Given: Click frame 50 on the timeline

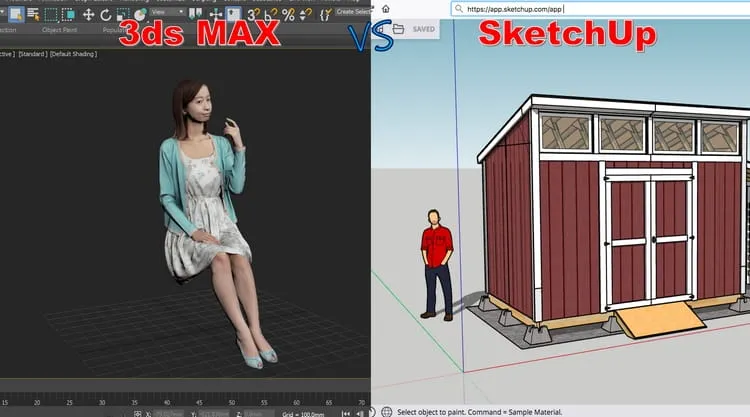Looking at the screenshot, I should click(x=232, y=403).
